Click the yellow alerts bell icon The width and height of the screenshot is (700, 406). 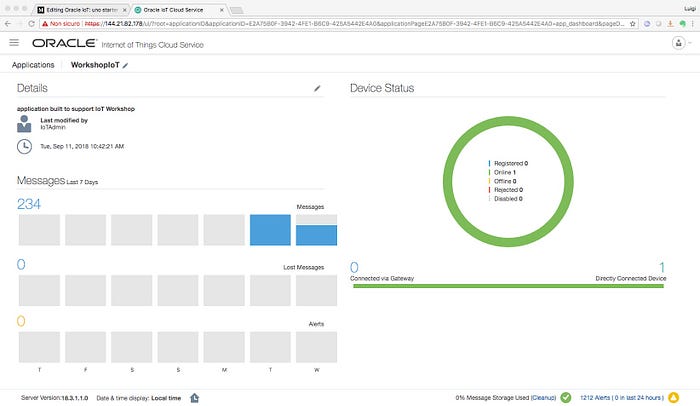click(x=674, y=398)
